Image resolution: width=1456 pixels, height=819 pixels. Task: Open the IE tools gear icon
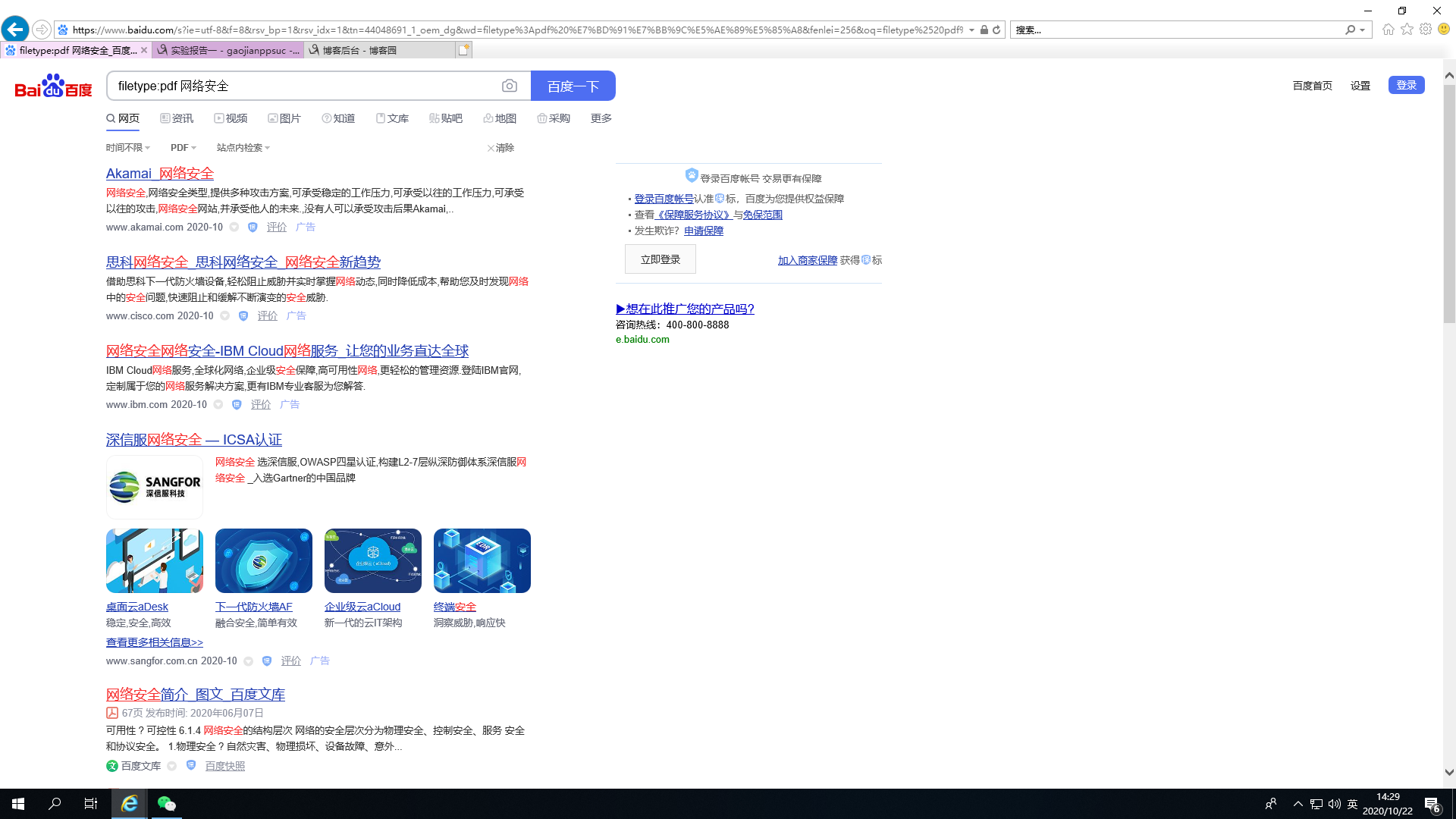[1426, 30]
